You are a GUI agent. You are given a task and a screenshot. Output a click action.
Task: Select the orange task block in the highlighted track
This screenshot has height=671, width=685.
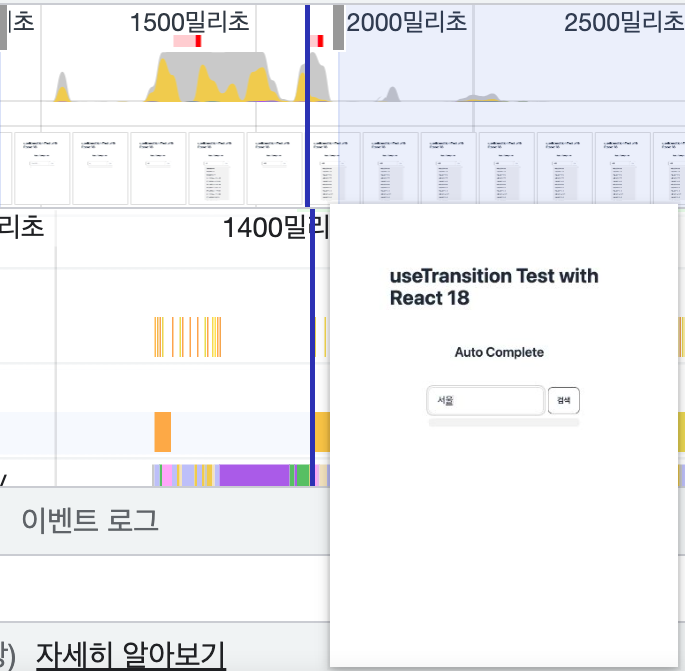pyautogui.click(x=163, y=432)
